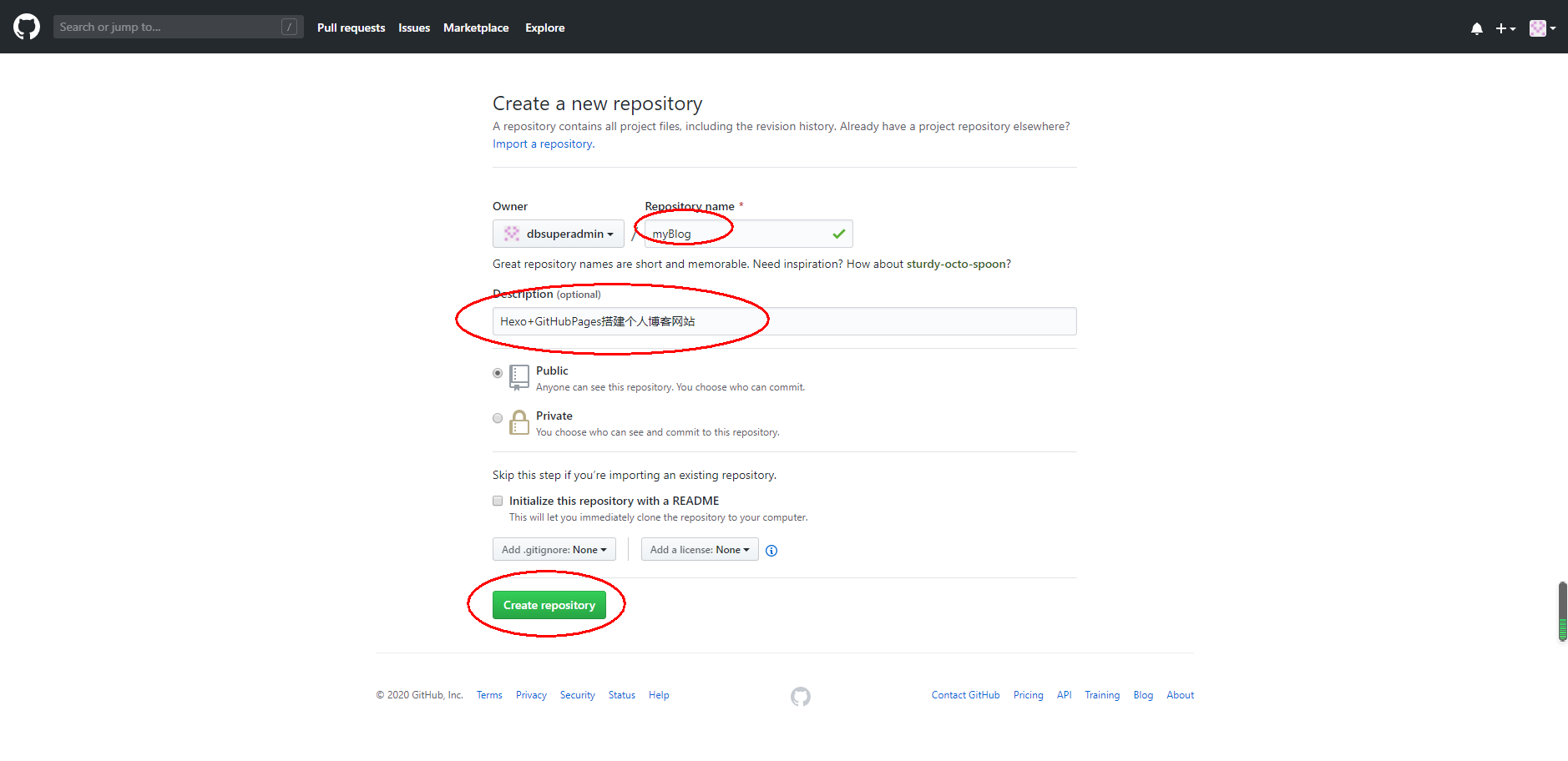Go to Issues in top navigation

[414, 28]
